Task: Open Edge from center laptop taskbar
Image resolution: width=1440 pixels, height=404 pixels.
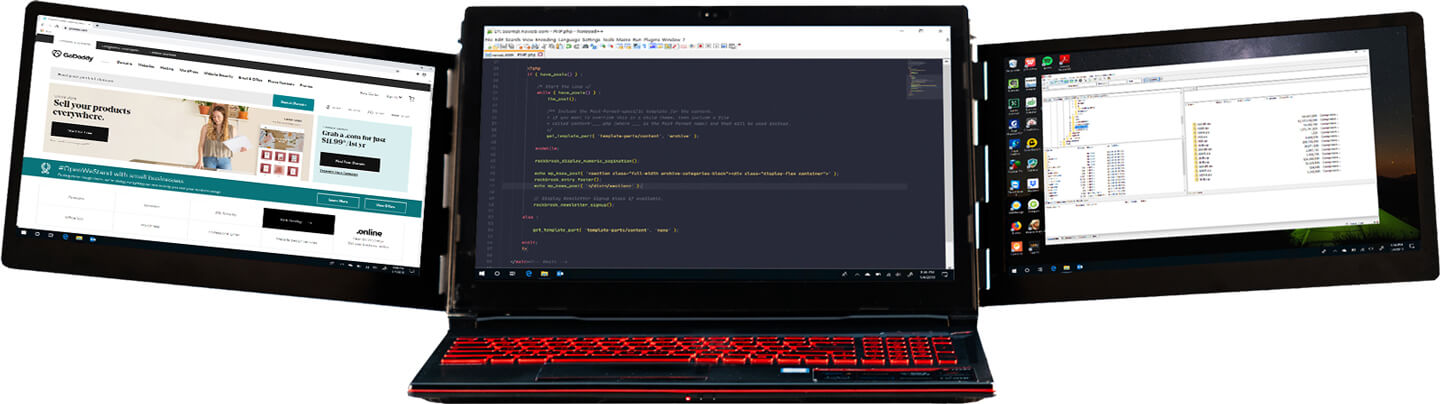Action: [529, 274]
